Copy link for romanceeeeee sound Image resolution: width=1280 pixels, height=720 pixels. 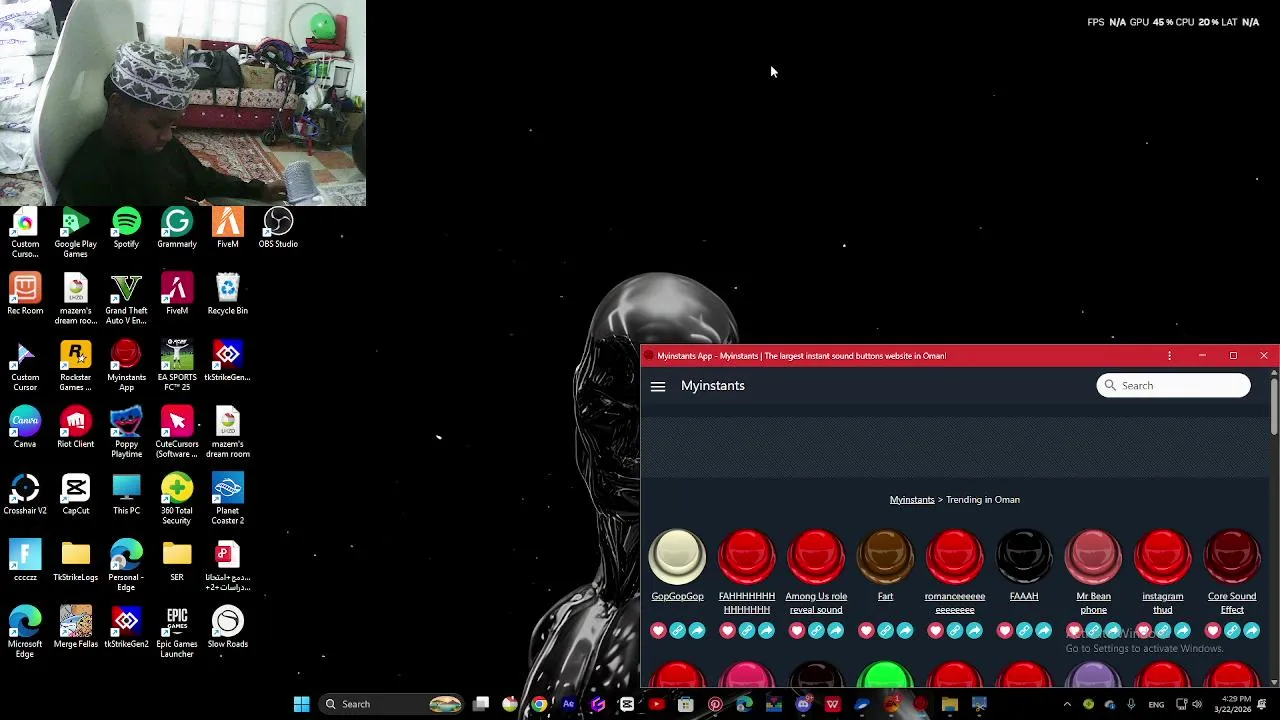tap(955, 630)
